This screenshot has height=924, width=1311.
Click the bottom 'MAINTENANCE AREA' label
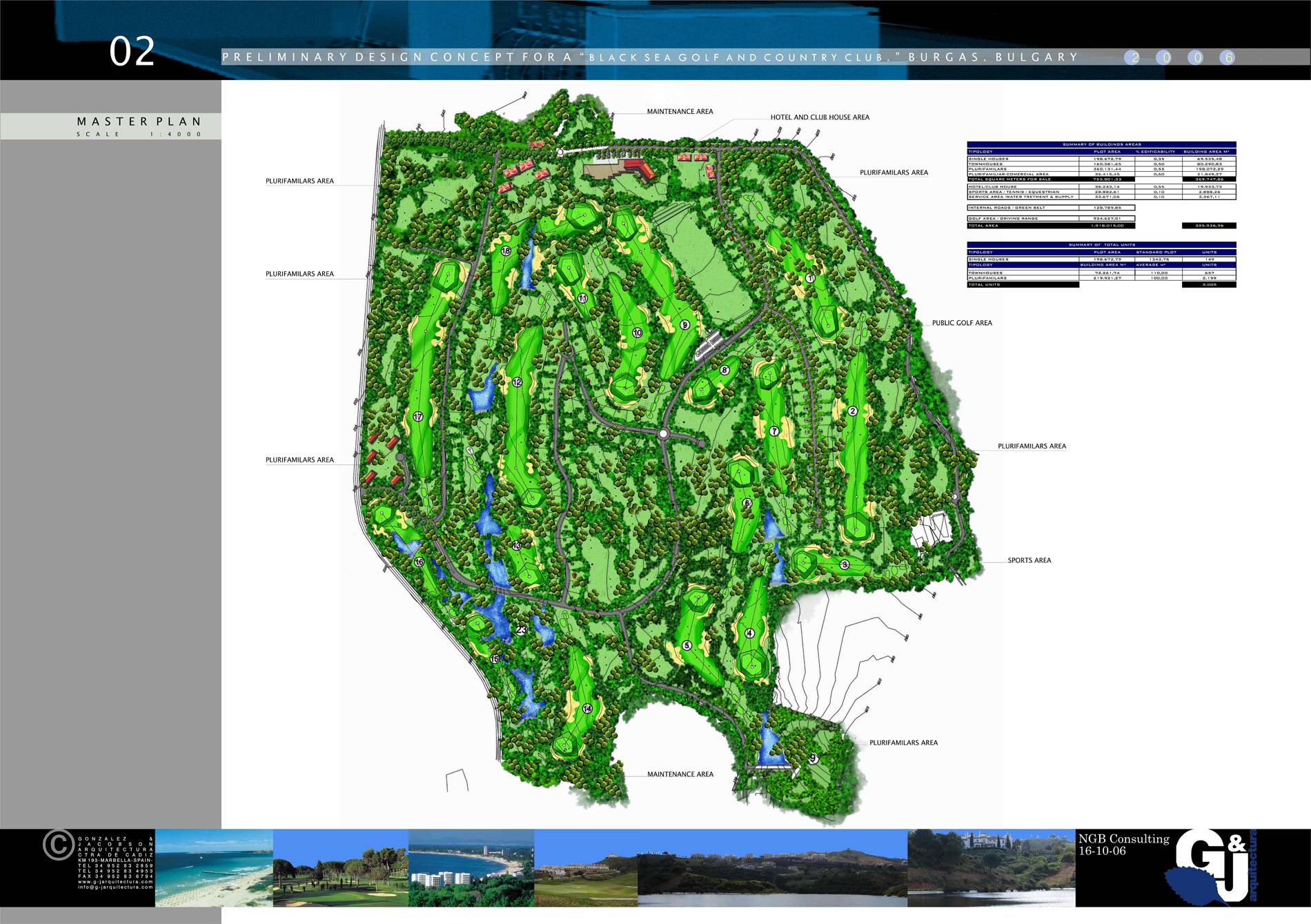pos(680,774)
